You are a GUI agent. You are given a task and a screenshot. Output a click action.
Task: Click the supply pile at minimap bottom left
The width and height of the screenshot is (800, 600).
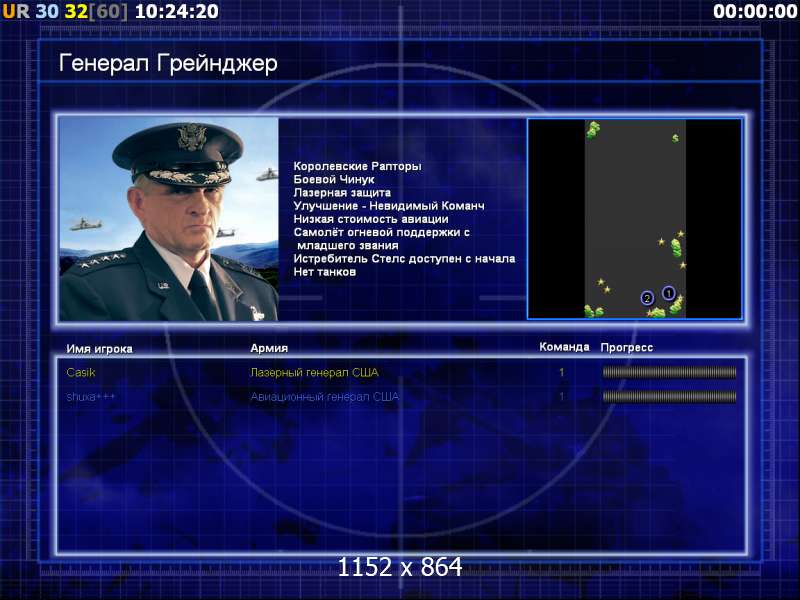point(593,311)
